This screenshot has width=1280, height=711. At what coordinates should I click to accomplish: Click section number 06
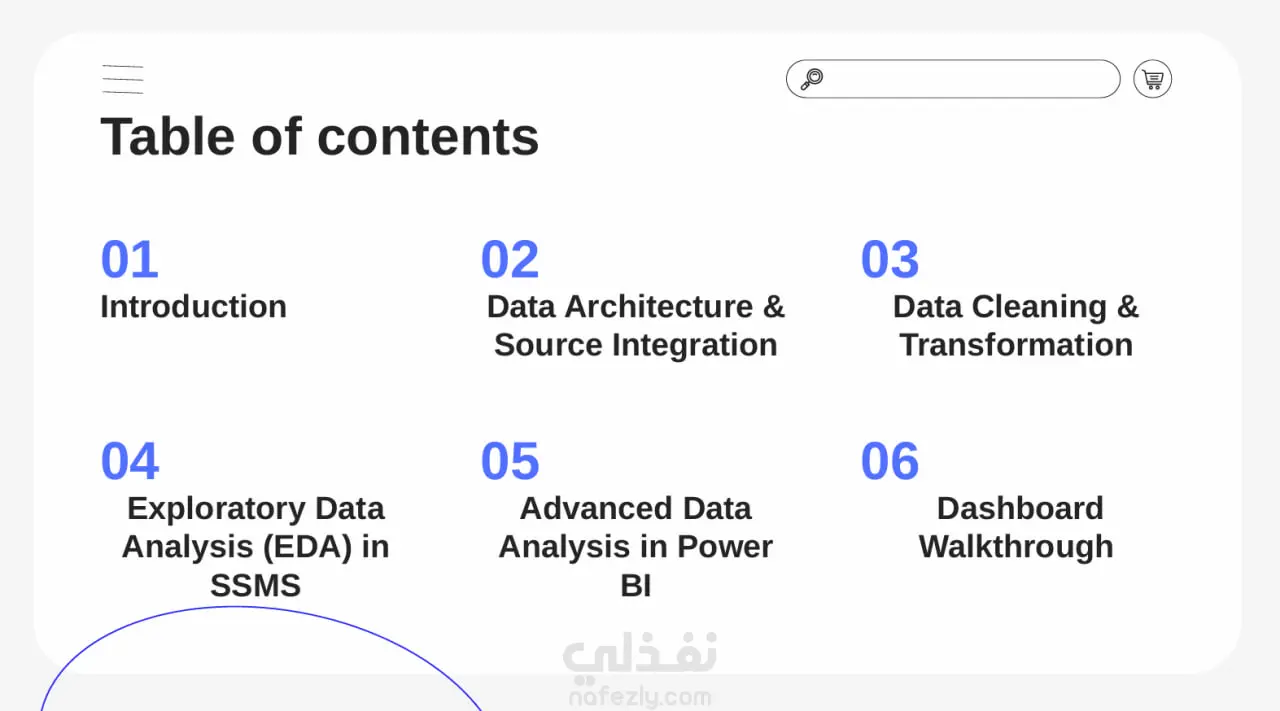click(x=889, y=462)
